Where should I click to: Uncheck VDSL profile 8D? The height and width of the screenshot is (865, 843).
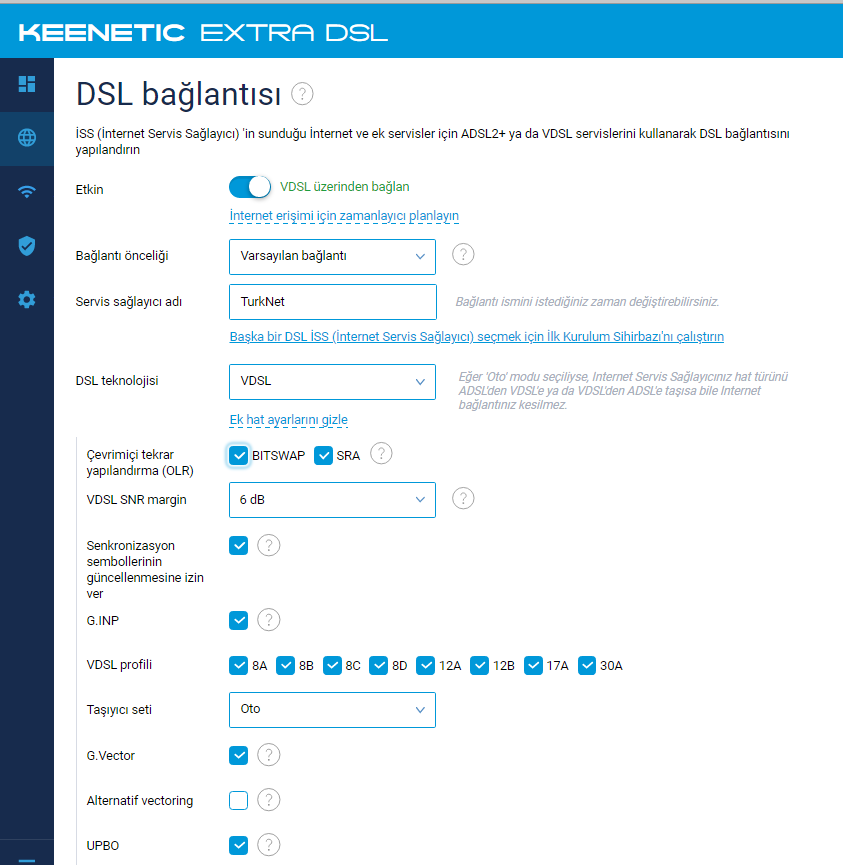pyautogui.click(x=378, y=665)
